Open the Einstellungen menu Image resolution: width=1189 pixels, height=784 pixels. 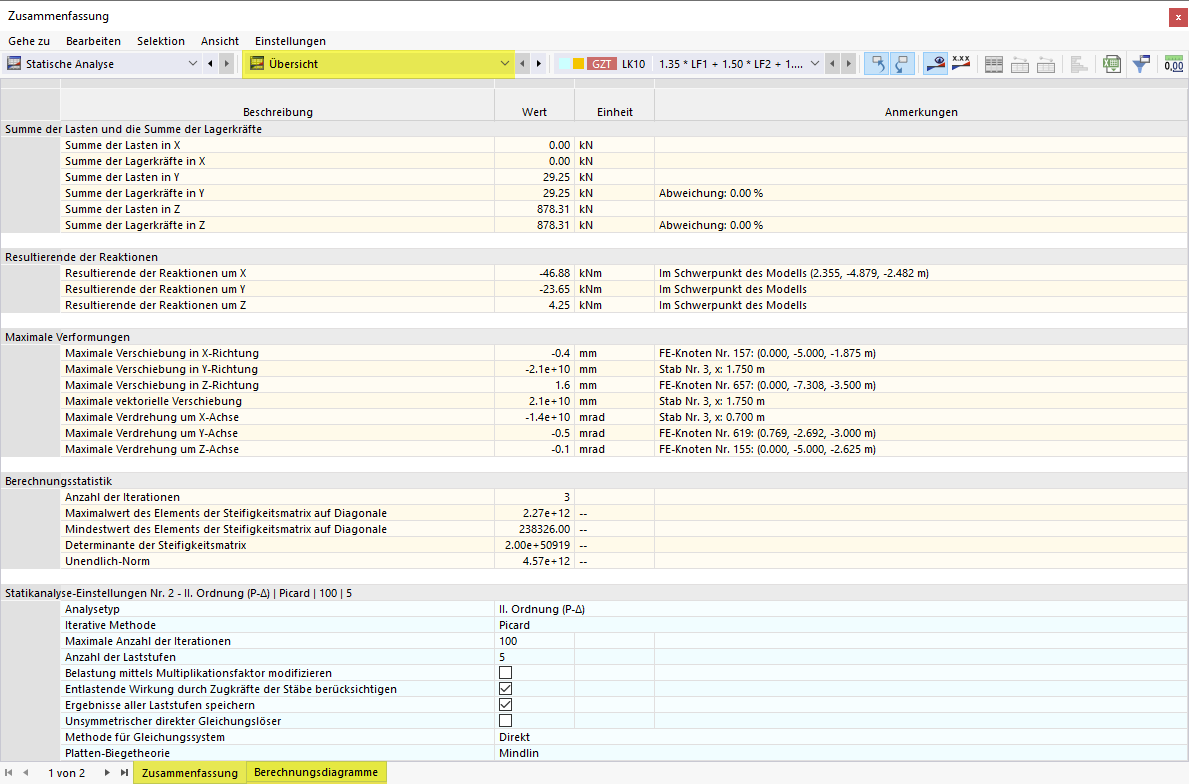(x=290, y=41)
